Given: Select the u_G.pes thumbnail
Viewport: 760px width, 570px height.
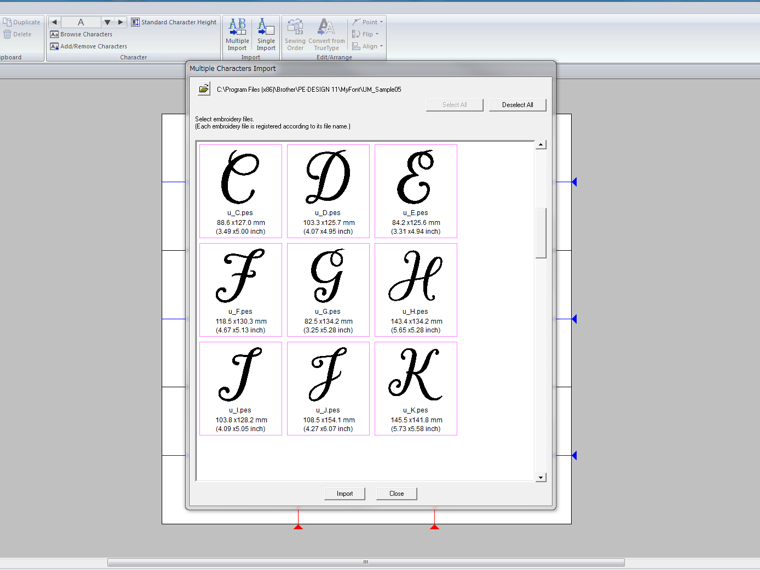Looking at the screenshot, I should point(328,290).
